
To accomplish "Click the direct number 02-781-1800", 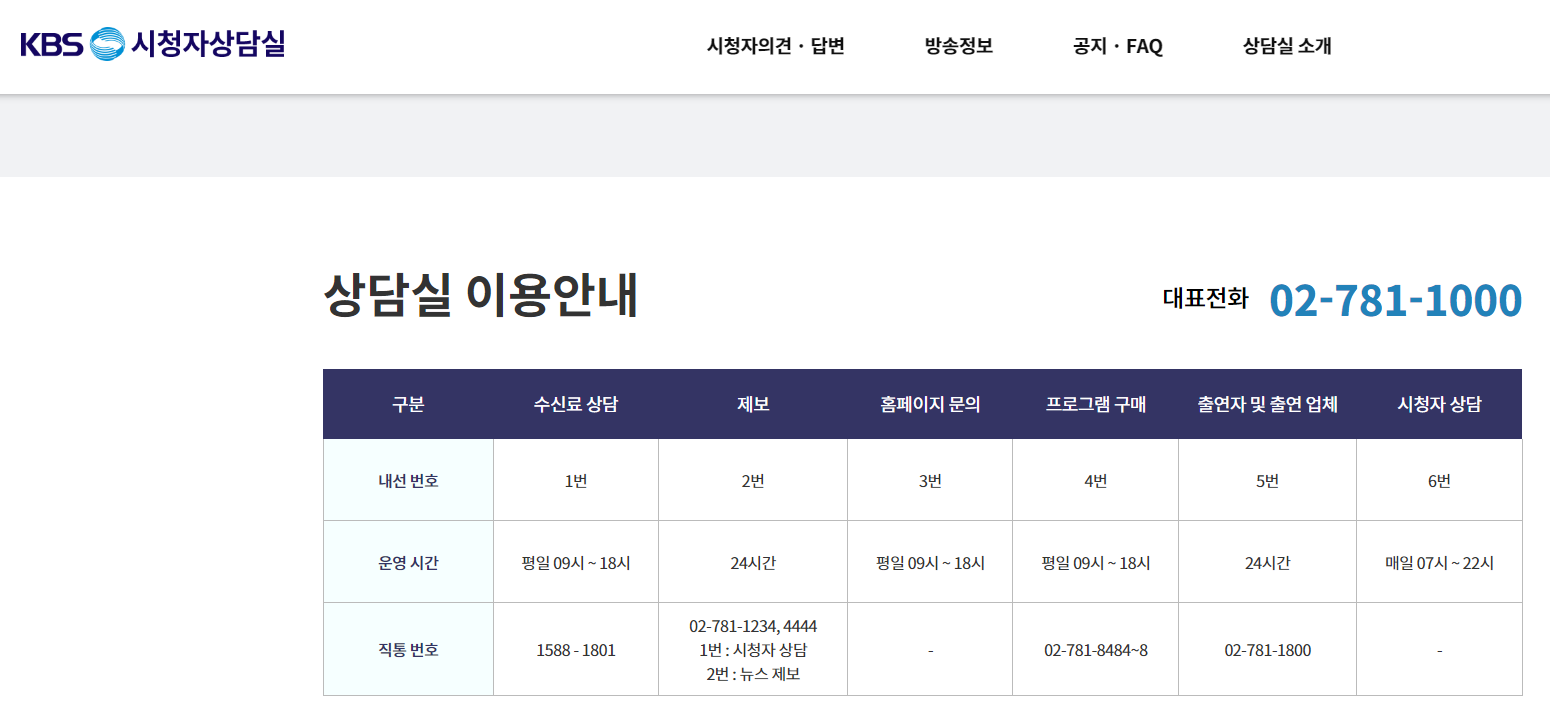I will [1268, 650].
